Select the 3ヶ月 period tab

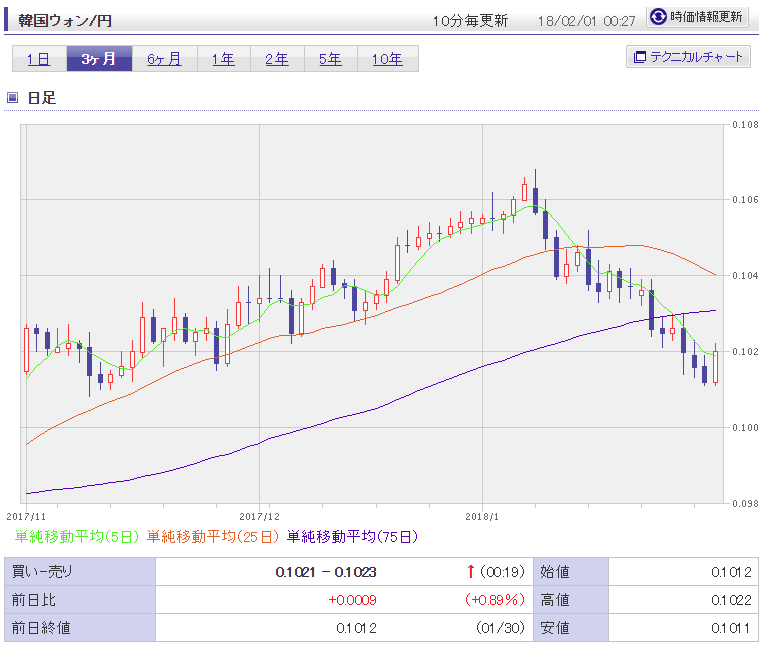coord(98,59)
